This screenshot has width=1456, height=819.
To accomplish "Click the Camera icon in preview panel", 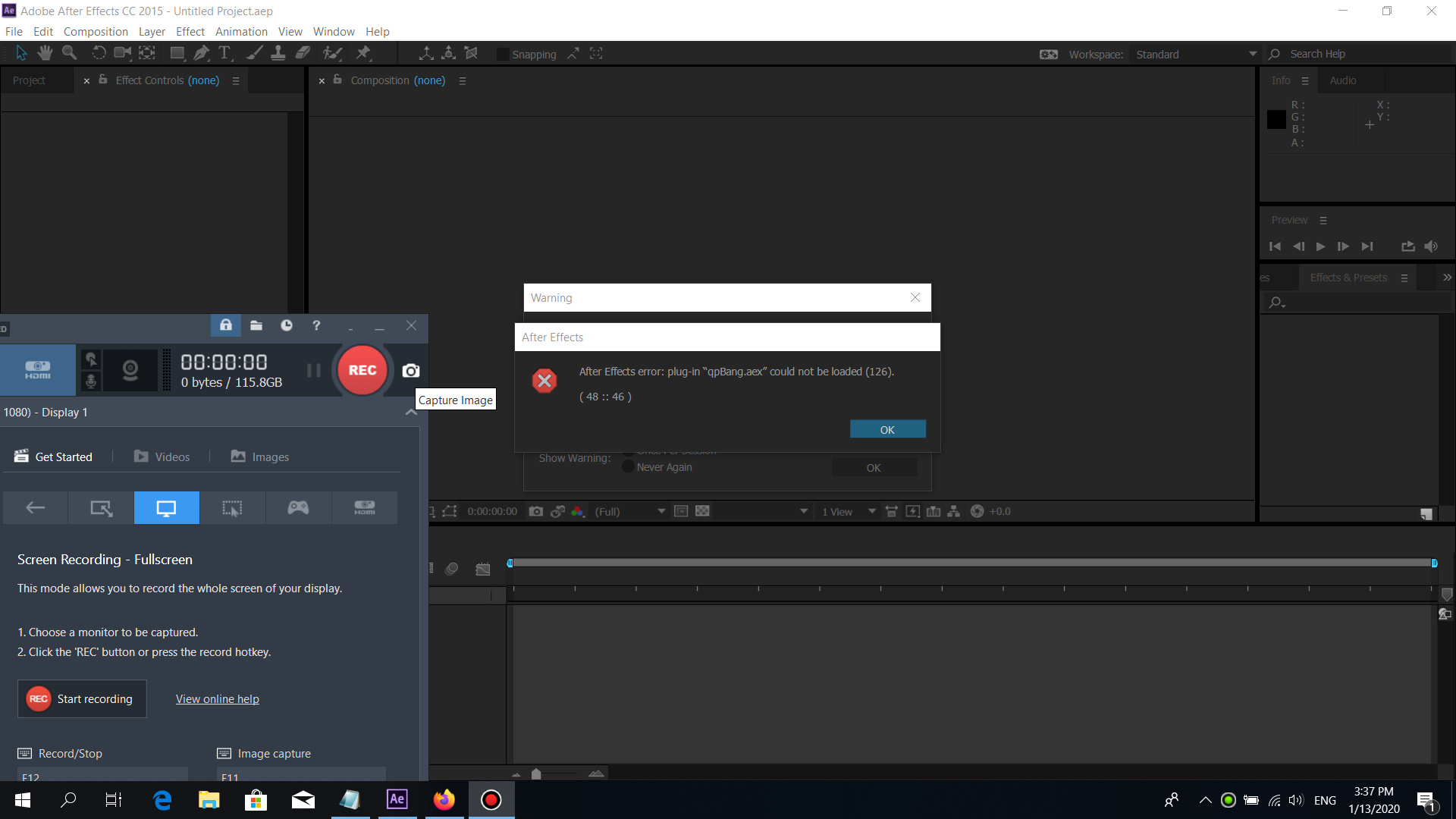I will [x=536, y=511].
